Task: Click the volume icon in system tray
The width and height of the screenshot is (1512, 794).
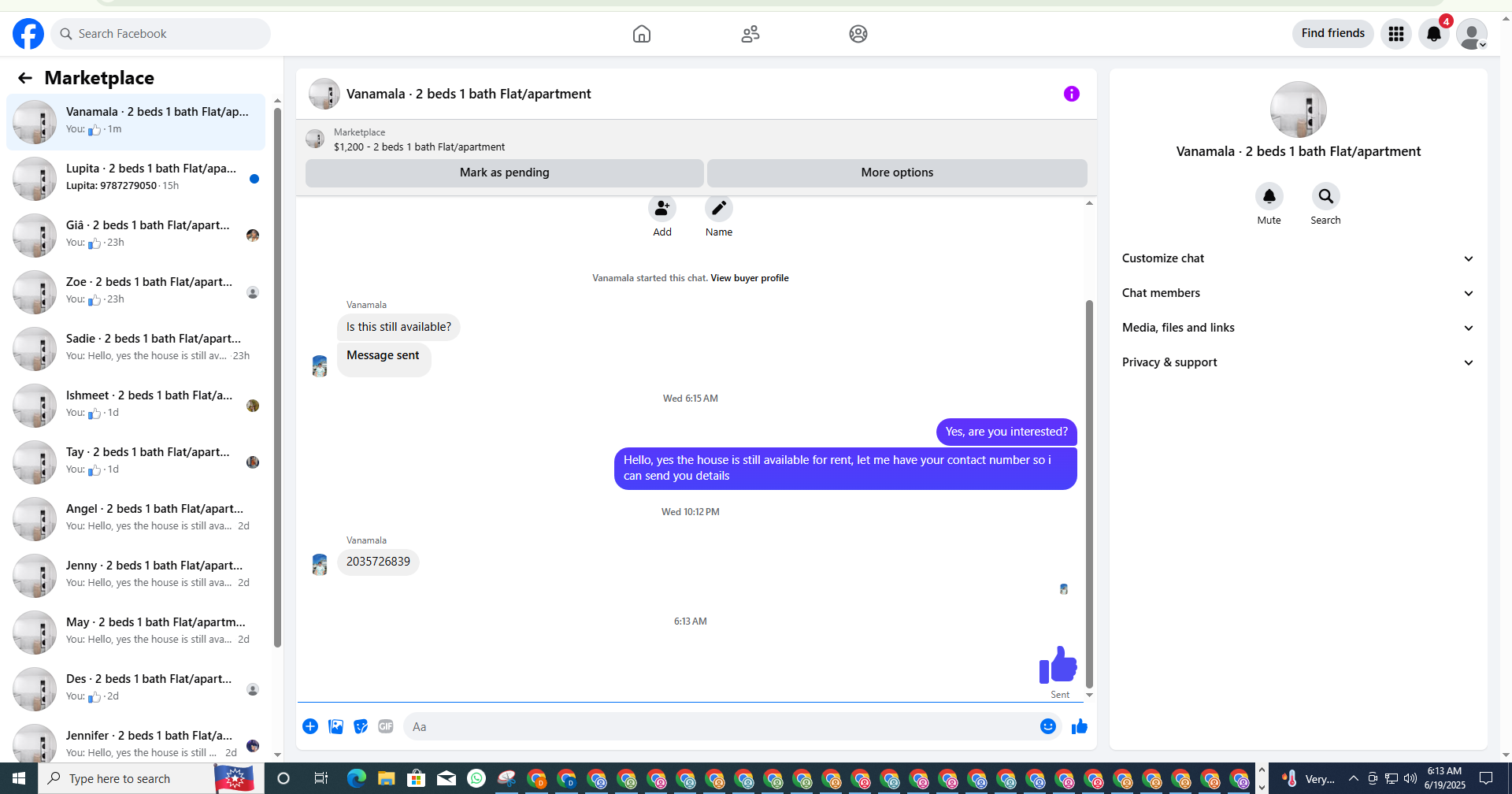Action: pos(1410,778)
